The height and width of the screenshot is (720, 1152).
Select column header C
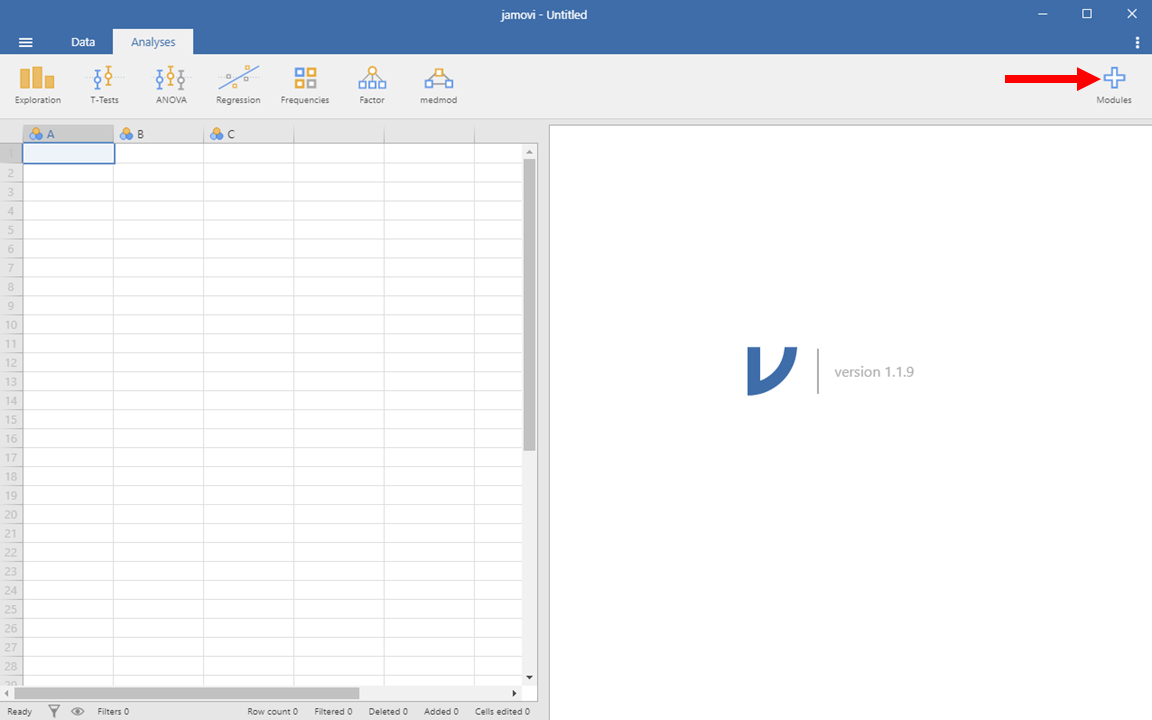click(248, 134)
